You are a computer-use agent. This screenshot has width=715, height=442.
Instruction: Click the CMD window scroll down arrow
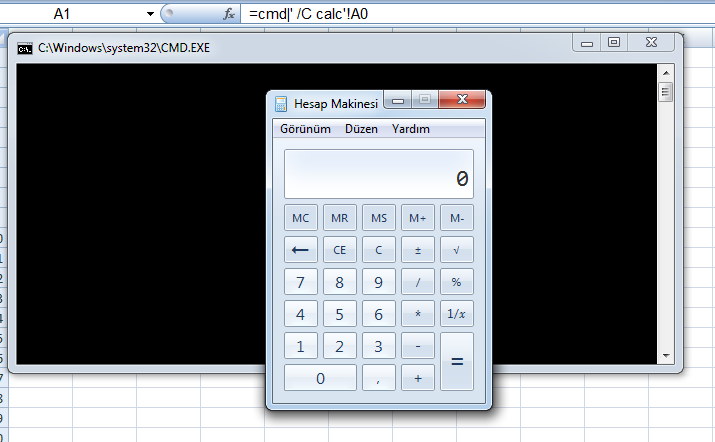(666, 355)
